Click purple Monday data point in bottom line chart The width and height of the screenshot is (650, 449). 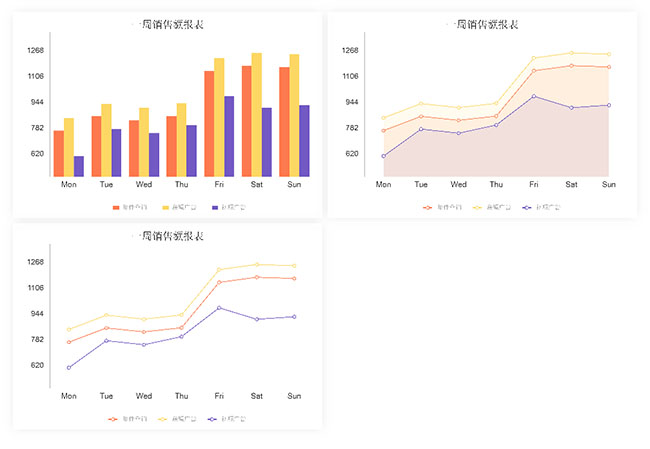69,368
